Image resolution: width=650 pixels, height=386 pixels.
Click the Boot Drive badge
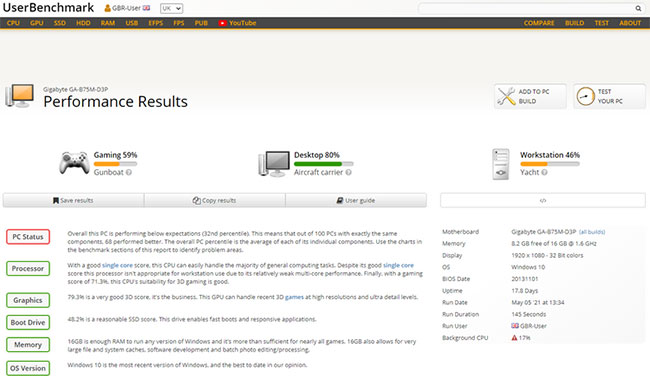(28, 323)
